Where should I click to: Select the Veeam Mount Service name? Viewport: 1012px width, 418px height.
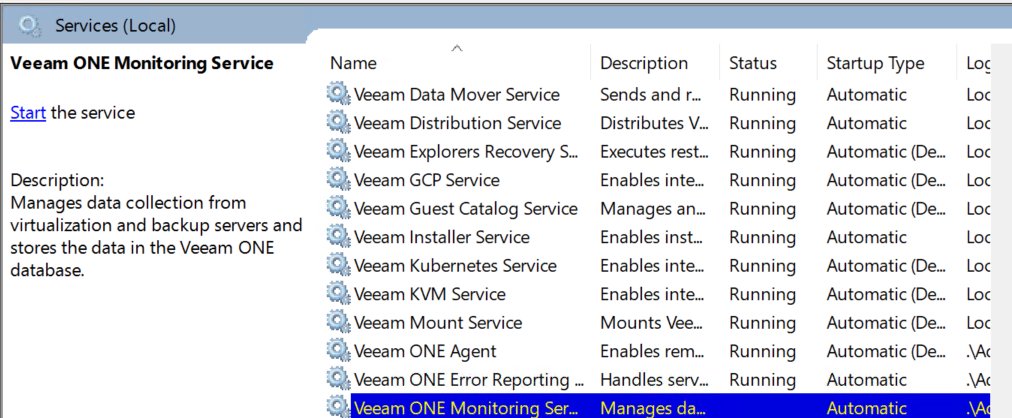(438, 323)
